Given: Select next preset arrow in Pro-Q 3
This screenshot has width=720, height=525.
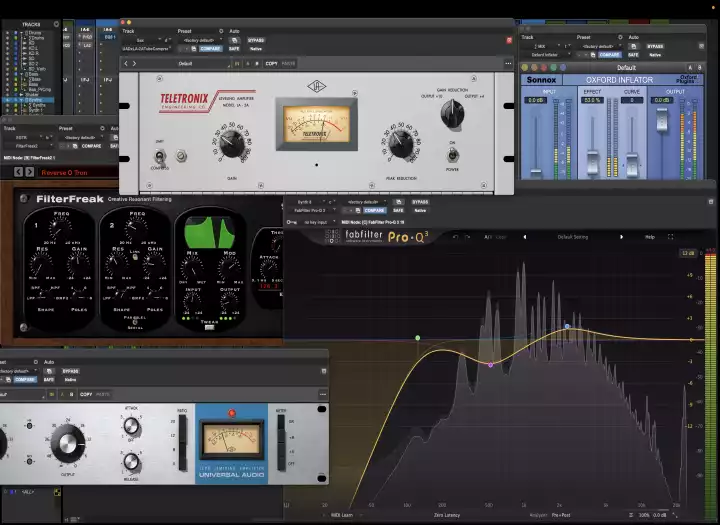Looking at the screenshot, I should [622, 237].
